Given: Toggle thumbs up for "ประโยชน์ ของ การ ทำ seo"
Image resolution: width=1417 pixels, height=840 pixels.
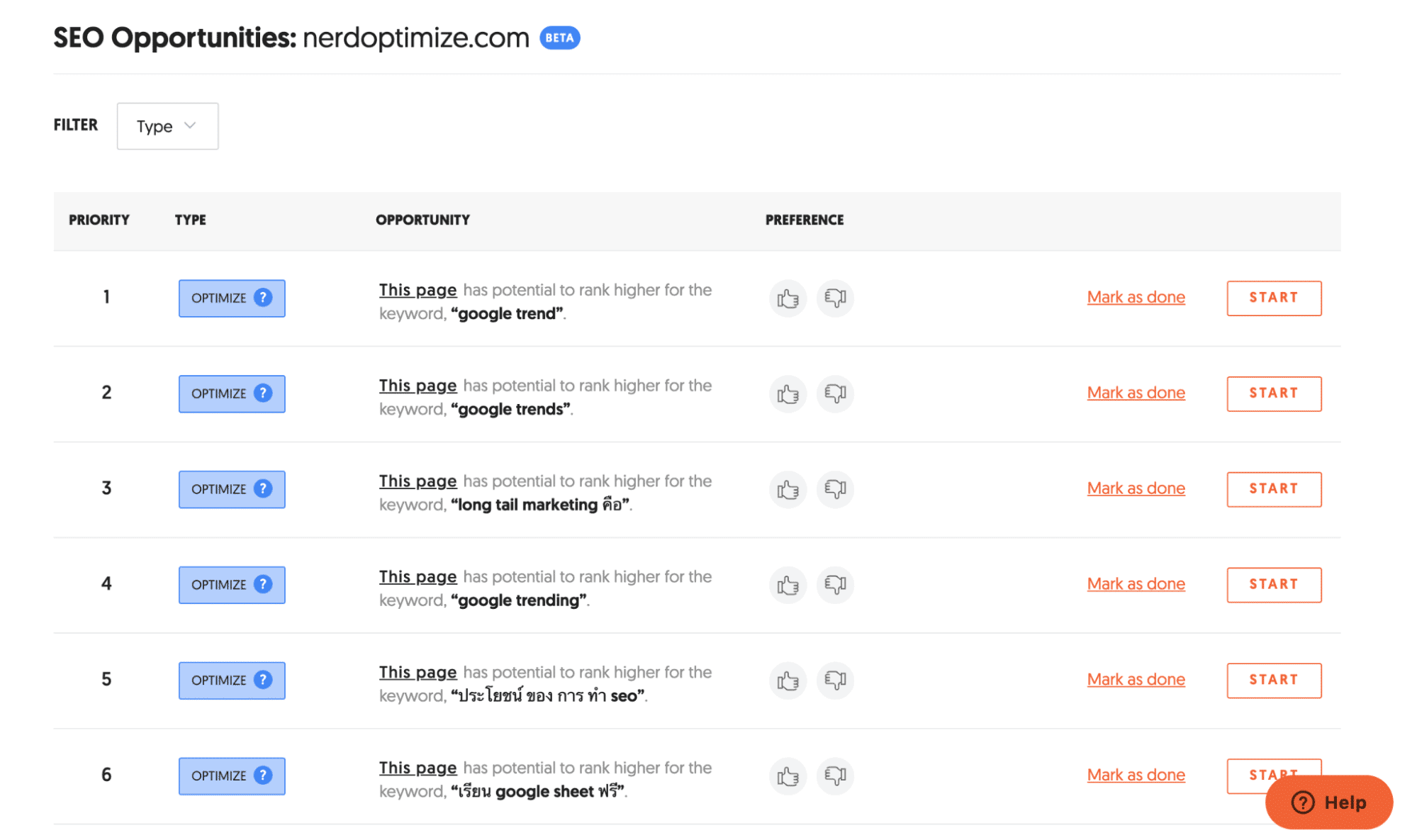Looking at the screenshot, I should [788, 681].
